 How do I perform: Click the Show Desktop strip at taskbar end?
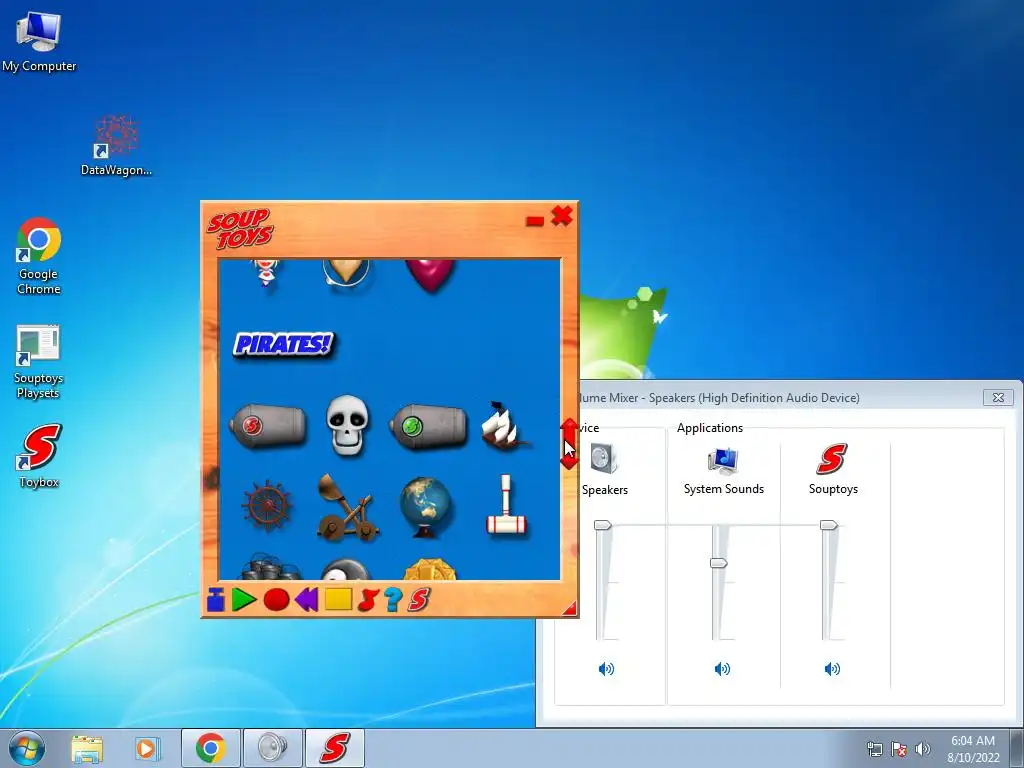[x=1016, y=748]
